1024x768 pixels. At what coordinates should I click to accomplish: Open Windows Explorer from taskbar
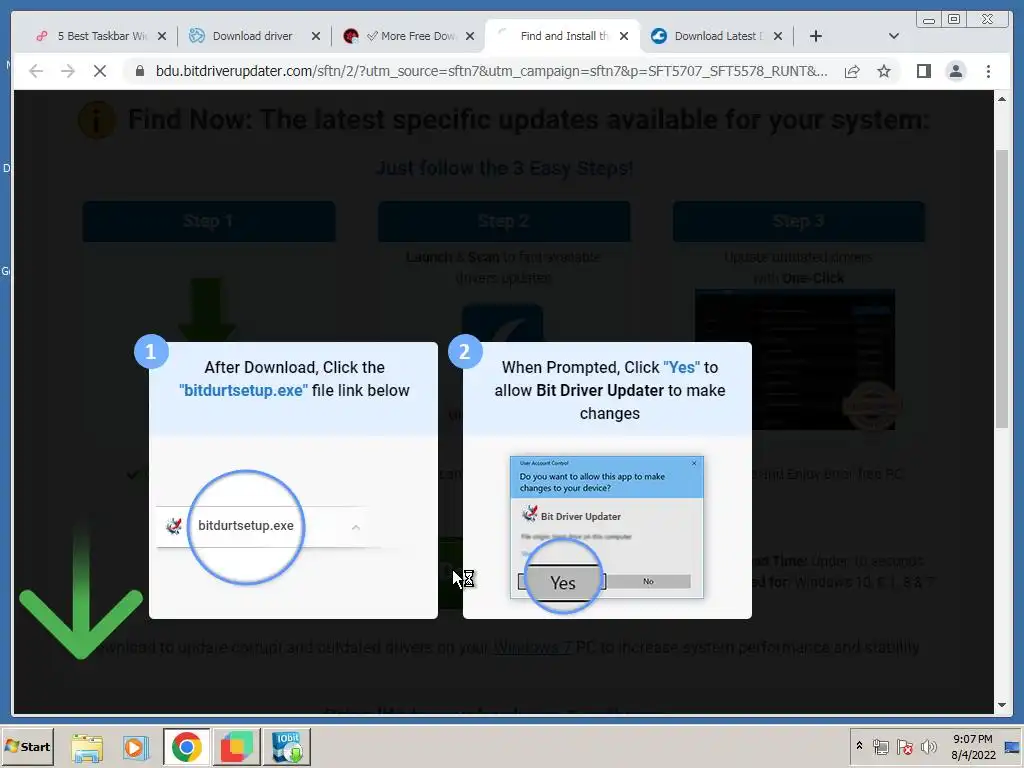click(x=87, y=747)
